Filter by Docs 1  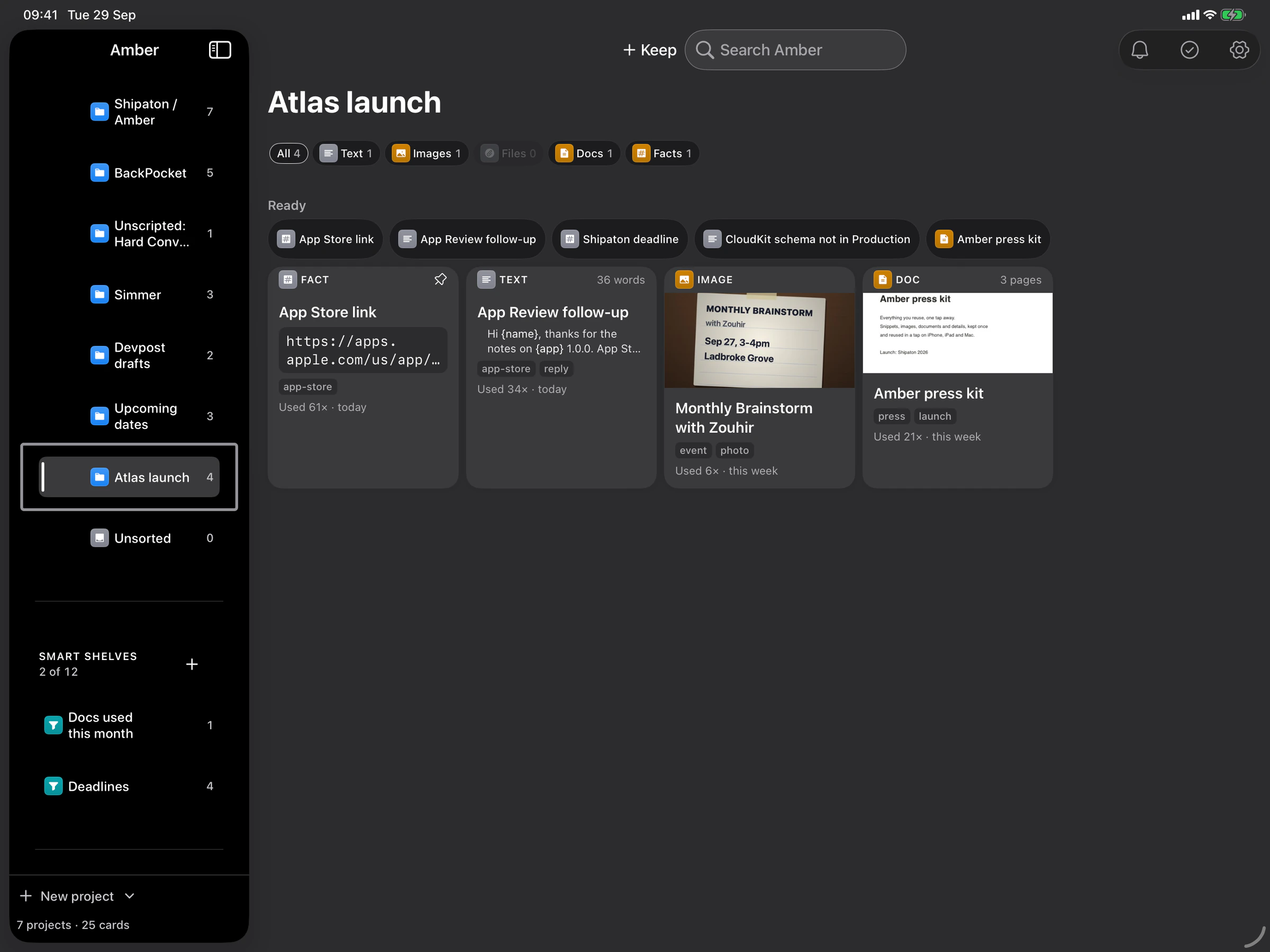(584, 153)
